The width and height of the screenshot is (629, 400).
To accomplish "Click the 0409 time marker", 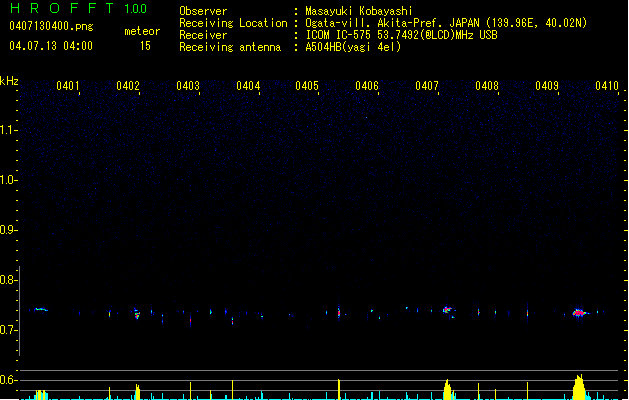I will point(547,86).
